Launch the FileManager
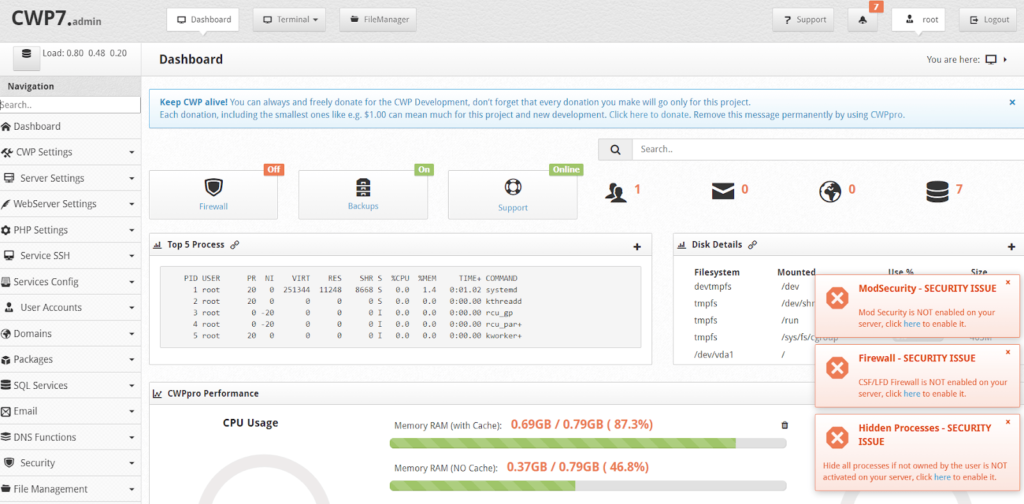 pos(378,20)
